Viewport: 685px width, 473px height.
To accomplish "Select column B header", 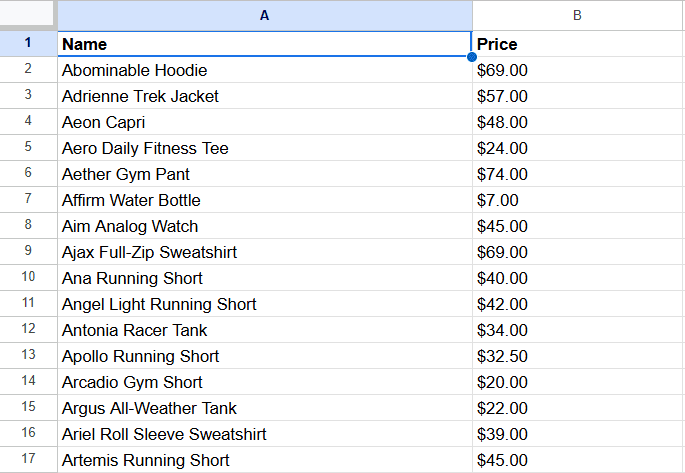I will coord(578,15).
